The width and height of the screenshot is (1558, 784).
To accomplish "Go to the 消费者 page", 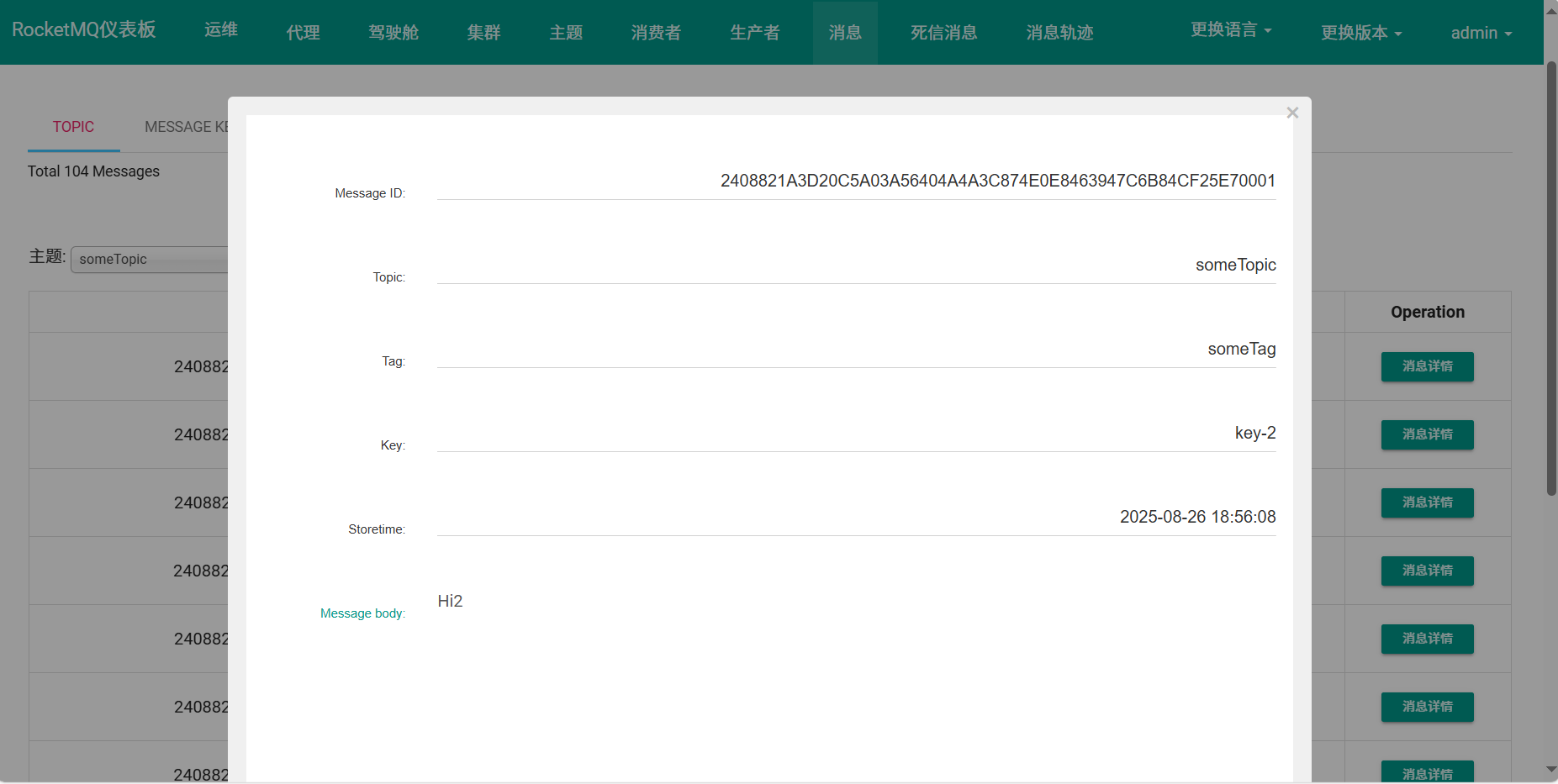I will pos(656,33).
